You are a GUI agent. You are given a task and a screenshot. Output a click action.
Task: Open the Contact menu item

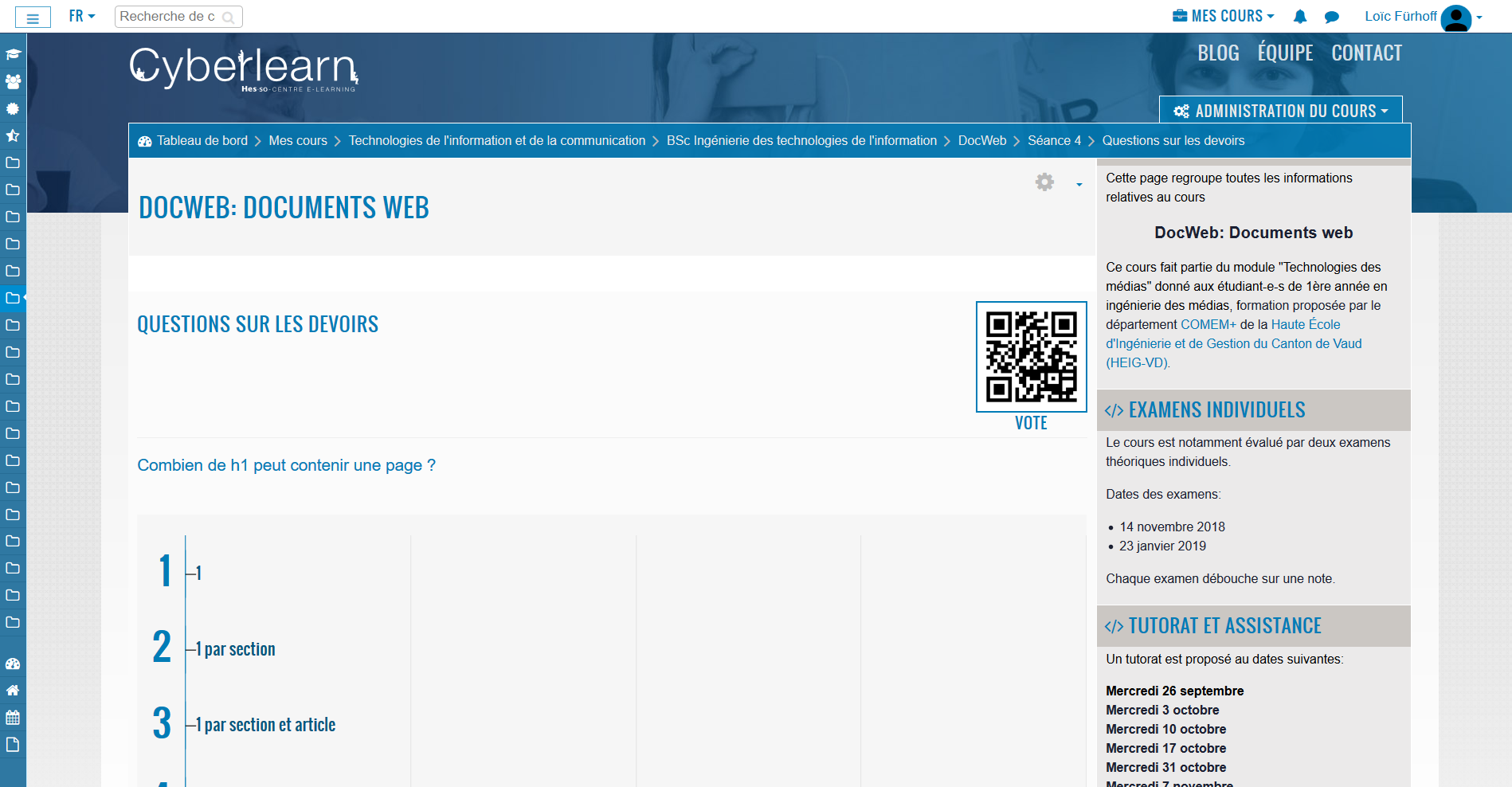1366,53
